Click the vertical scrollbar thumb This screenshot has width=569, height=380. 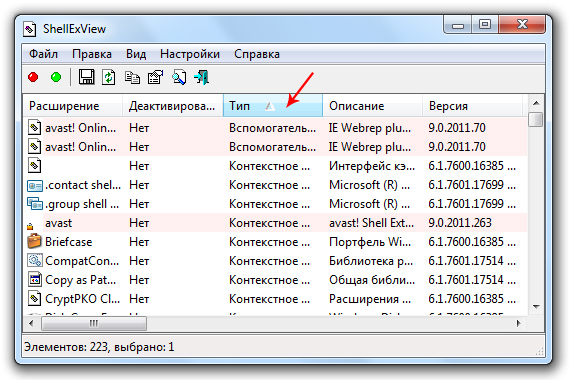coord(536,120)
